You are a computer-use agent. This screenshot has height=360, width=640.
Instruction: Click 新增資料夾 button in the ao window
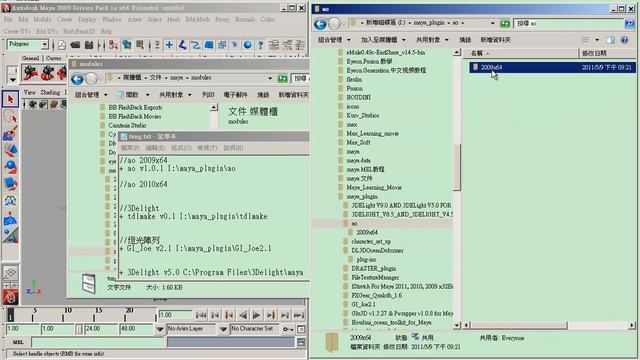(x=496, y=40)
